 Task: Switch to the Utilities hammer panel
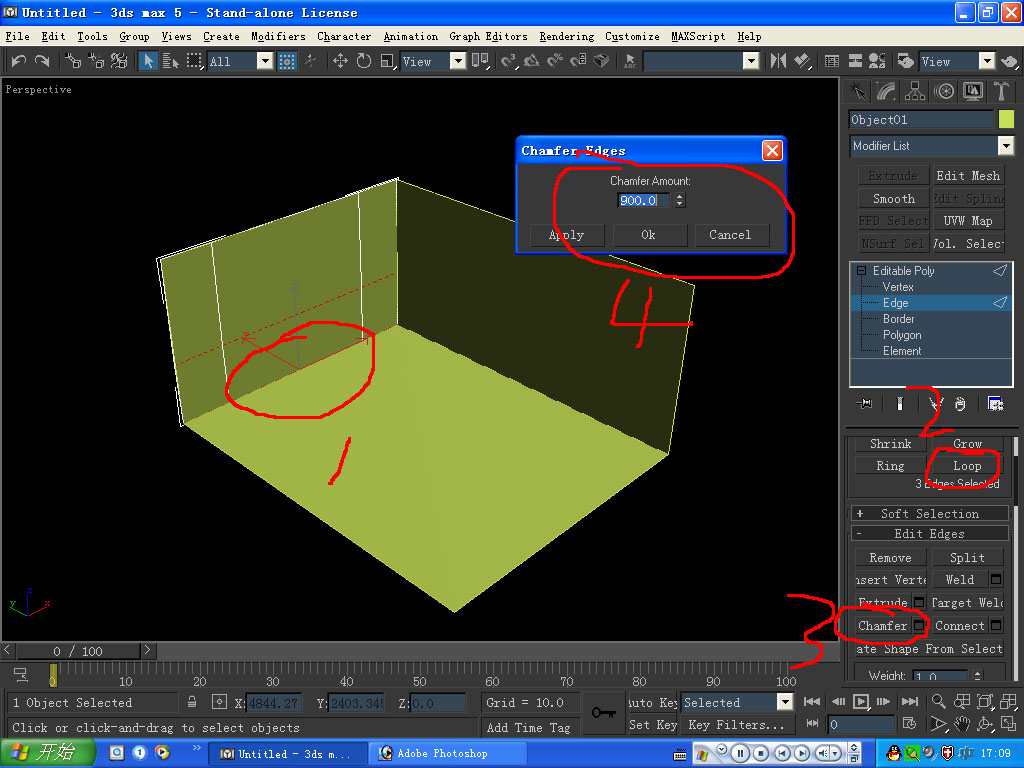pyautogui.click(x=1000, y=91)
